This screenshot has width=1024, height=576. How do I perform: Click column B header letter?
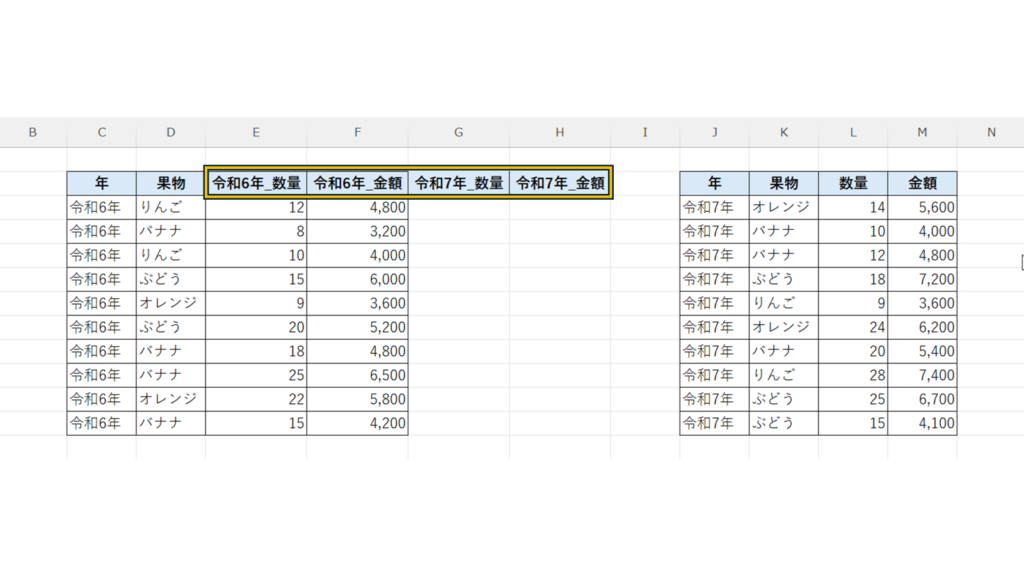33,132
